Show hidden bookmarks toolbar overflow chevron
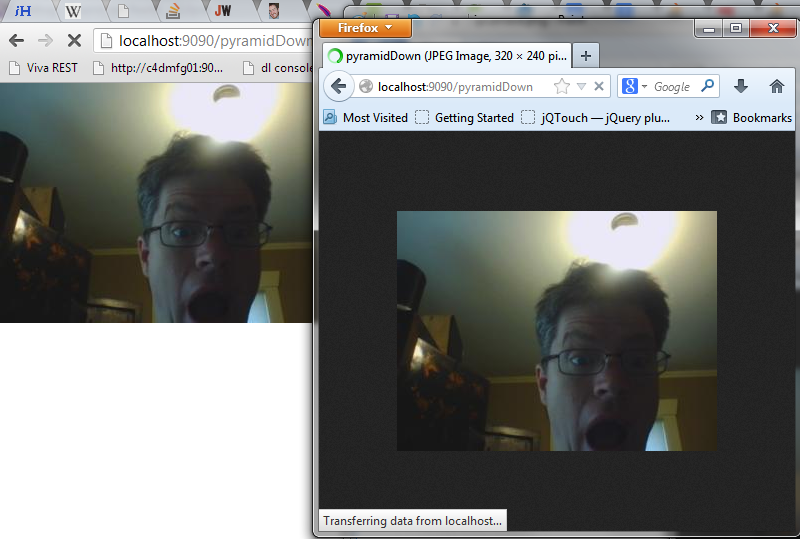The height and width of the screenshot is (539, 800). click(699, 117)
